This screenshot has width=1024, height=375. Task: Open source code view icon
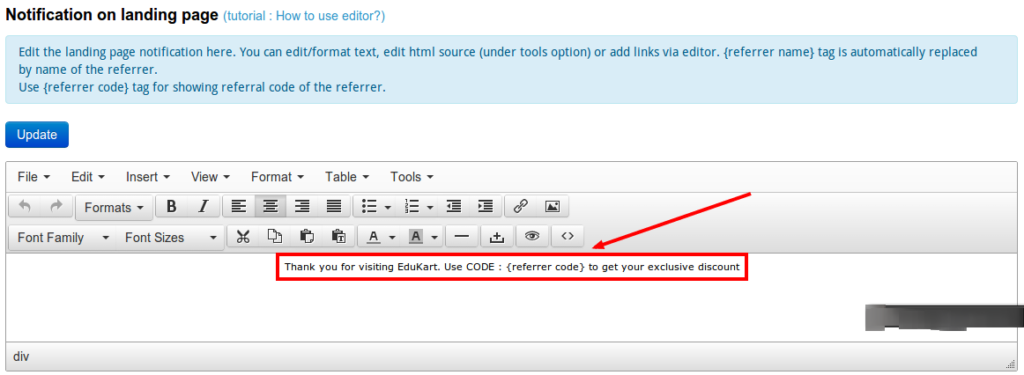pyautogui.click(x=568, y=236)
